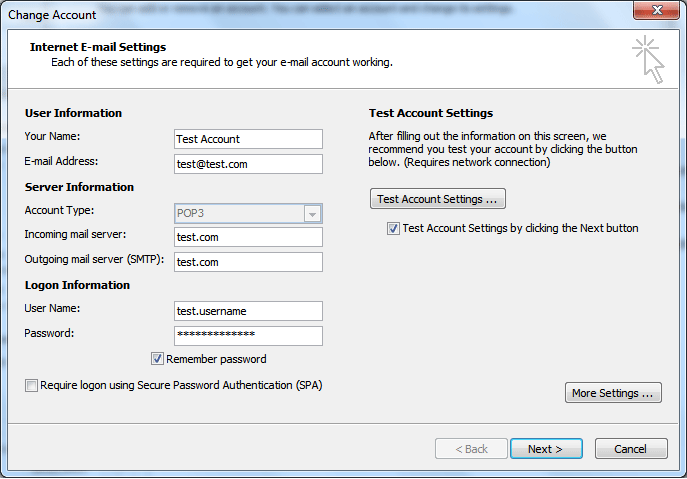
Task: Click into the Your Name field
Action: coord(248,139)
